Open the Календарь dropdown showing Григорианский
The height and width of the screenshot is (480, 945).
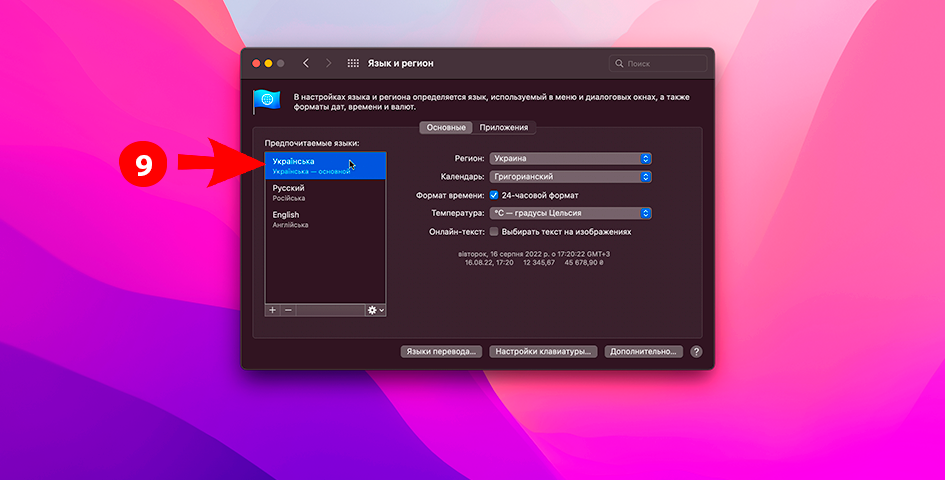570,177
